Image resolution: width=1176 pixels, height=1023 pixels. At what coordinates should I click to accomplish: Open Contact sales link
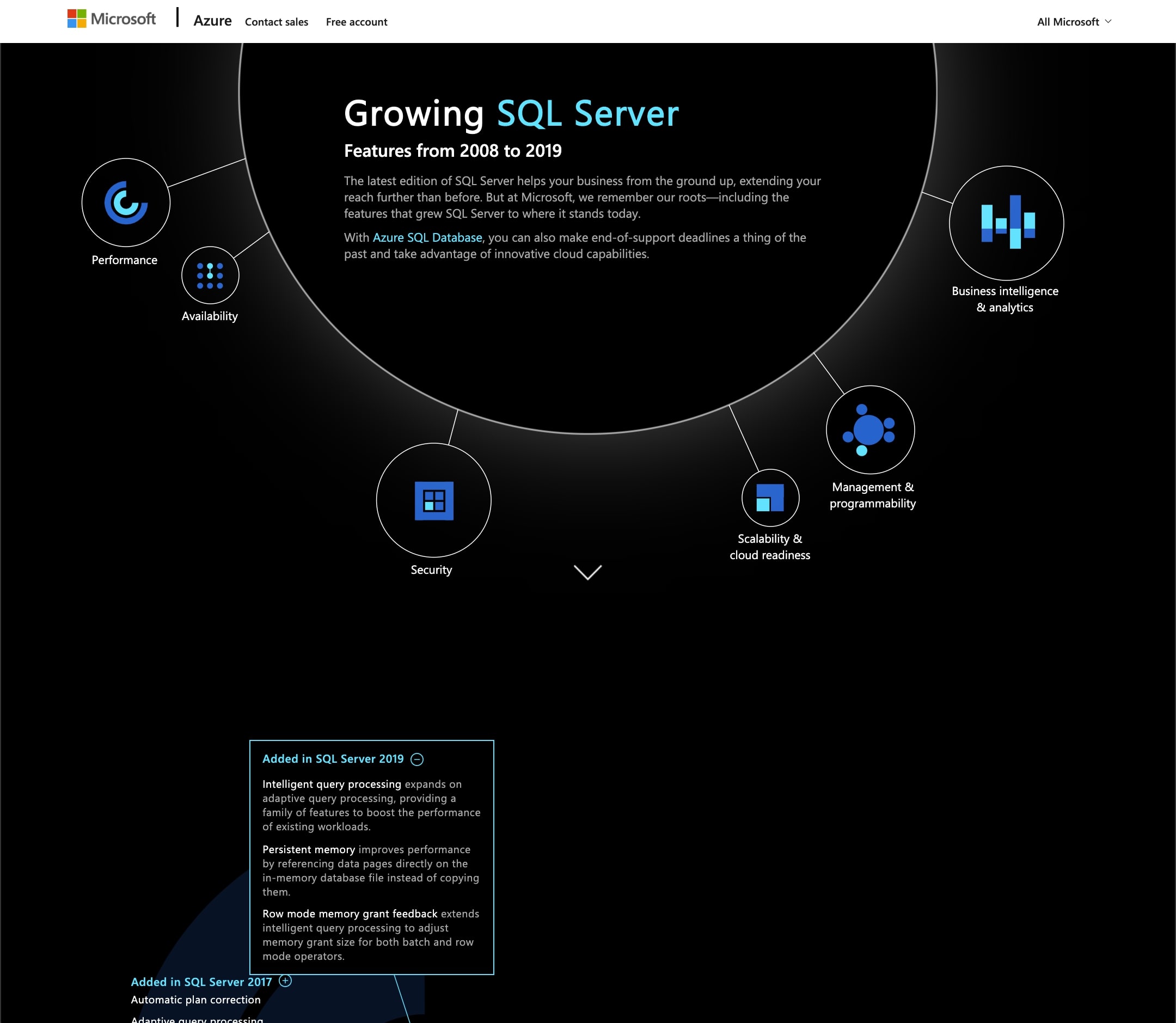[x=276, y=22]
